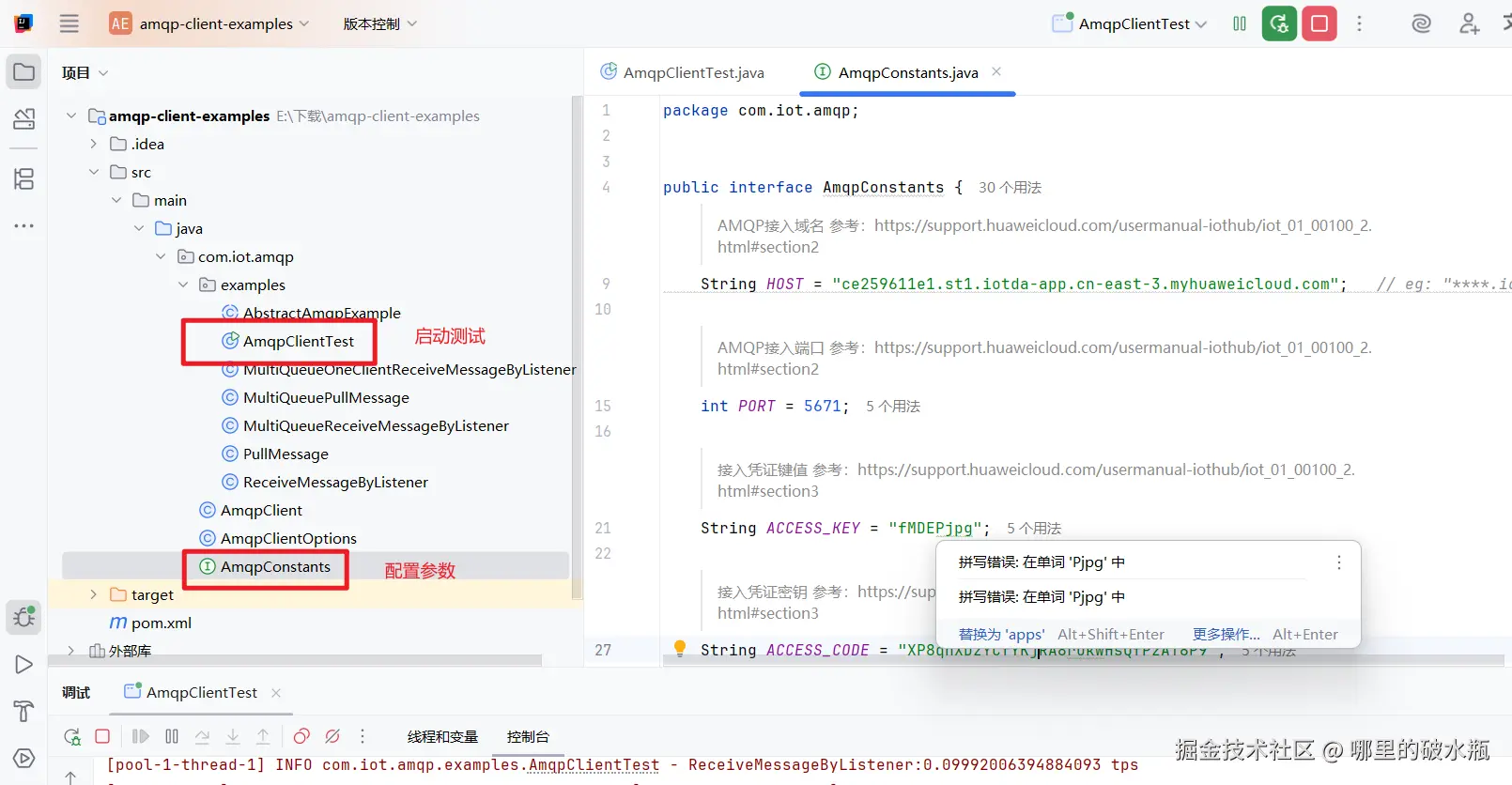Open amqp-client-examples project dropdown

pos(208,23)
